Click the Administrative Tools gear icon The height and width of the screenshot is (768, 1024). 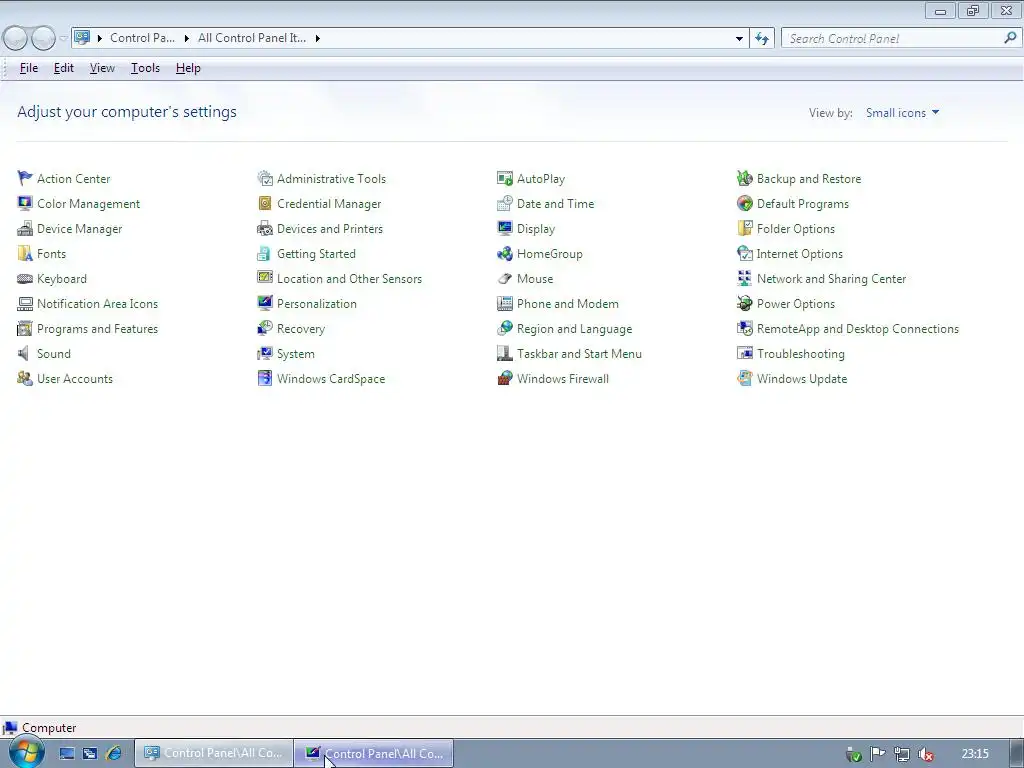click(x=264, y=178)
